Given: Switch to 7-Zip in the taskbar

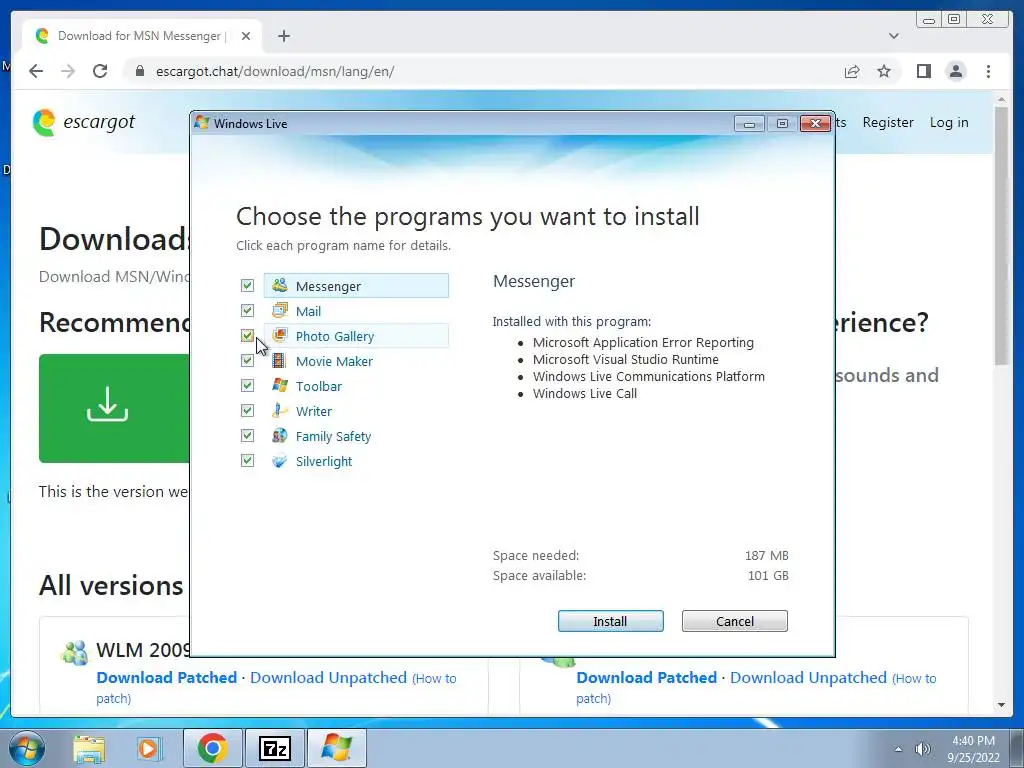Looking at the screenshot, I should [274, 748].
